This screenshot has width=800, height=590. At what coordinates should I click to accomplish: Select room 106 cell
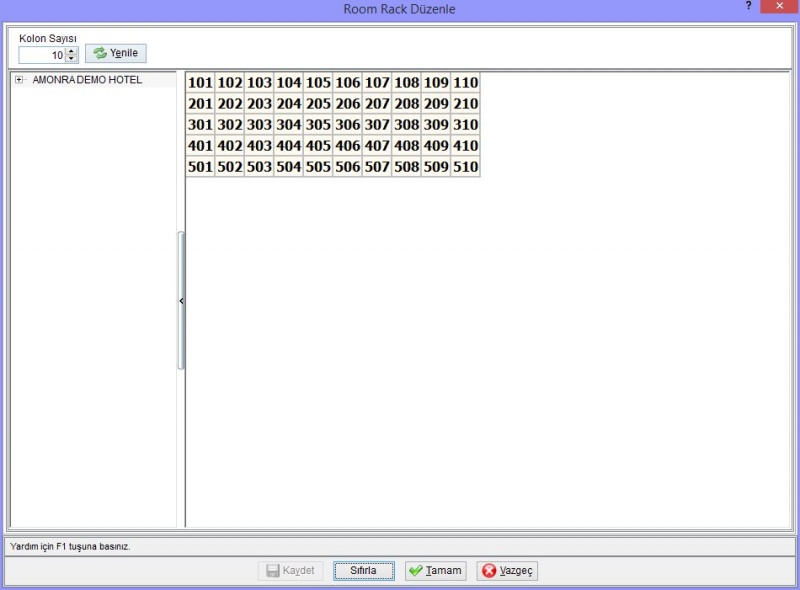pos(347,83)
